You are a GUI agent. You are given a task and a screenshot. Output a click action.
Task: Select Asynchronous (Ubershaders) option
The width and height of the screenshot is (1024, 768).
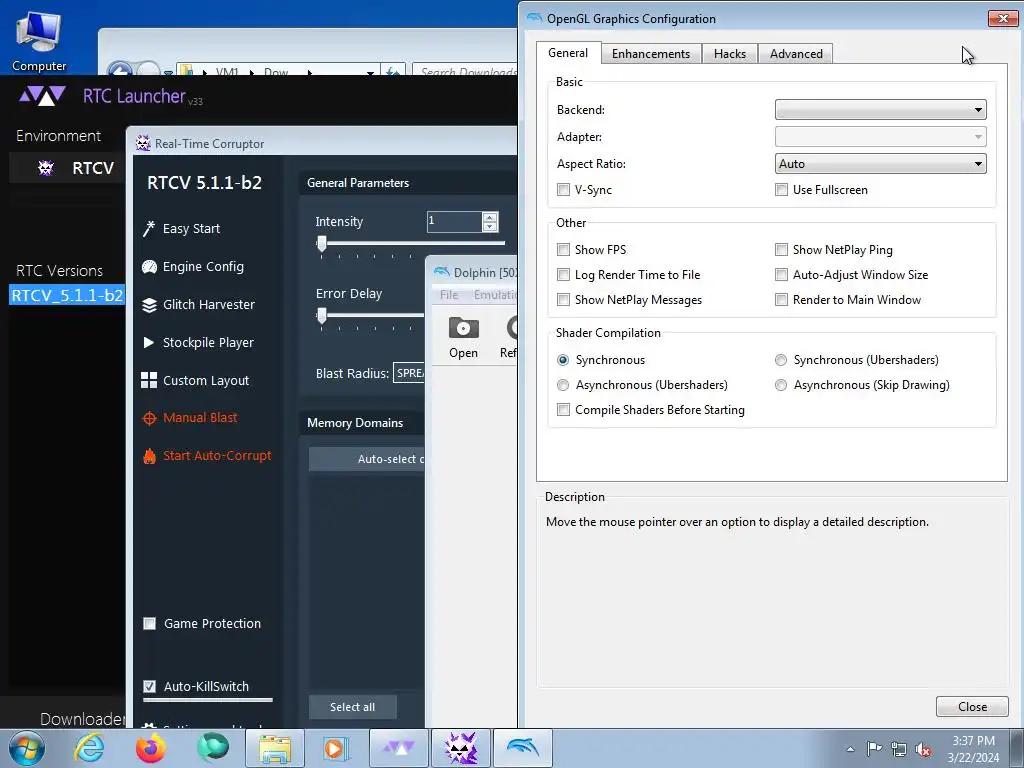[x=563, y=385]
